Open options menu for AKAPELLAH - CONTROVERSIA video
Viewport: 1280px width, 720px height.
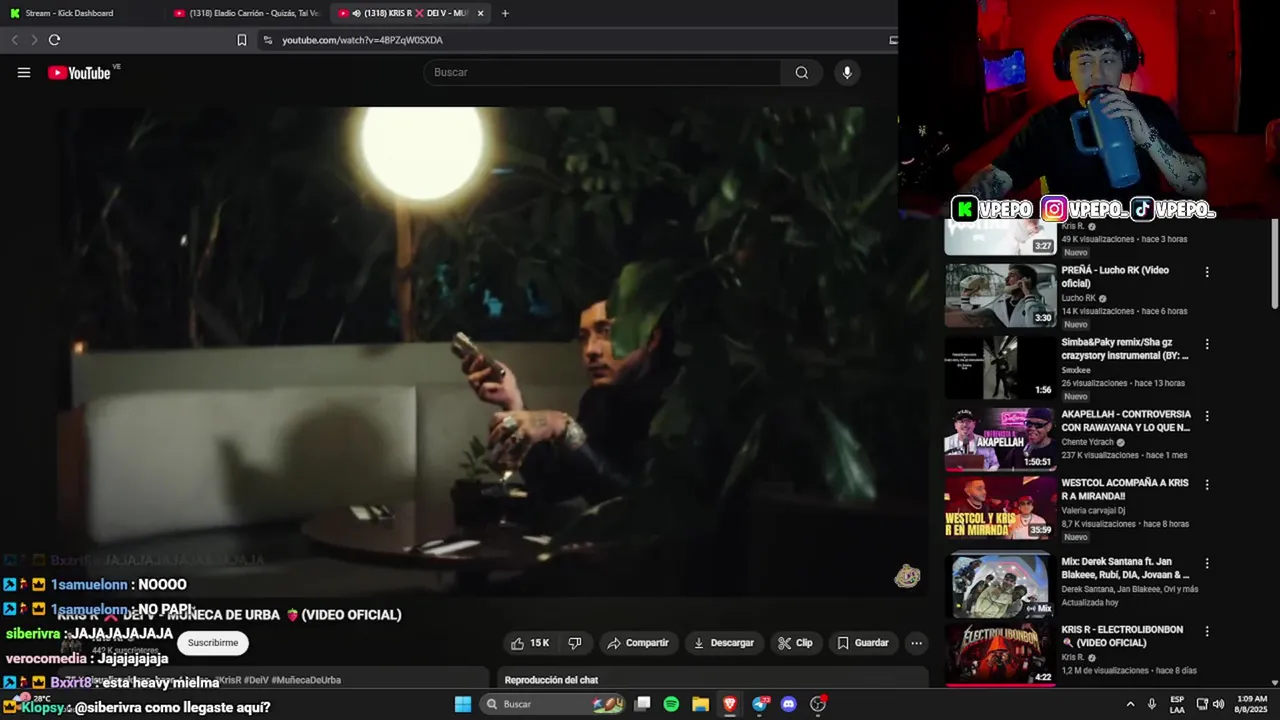click(1207, 416)
